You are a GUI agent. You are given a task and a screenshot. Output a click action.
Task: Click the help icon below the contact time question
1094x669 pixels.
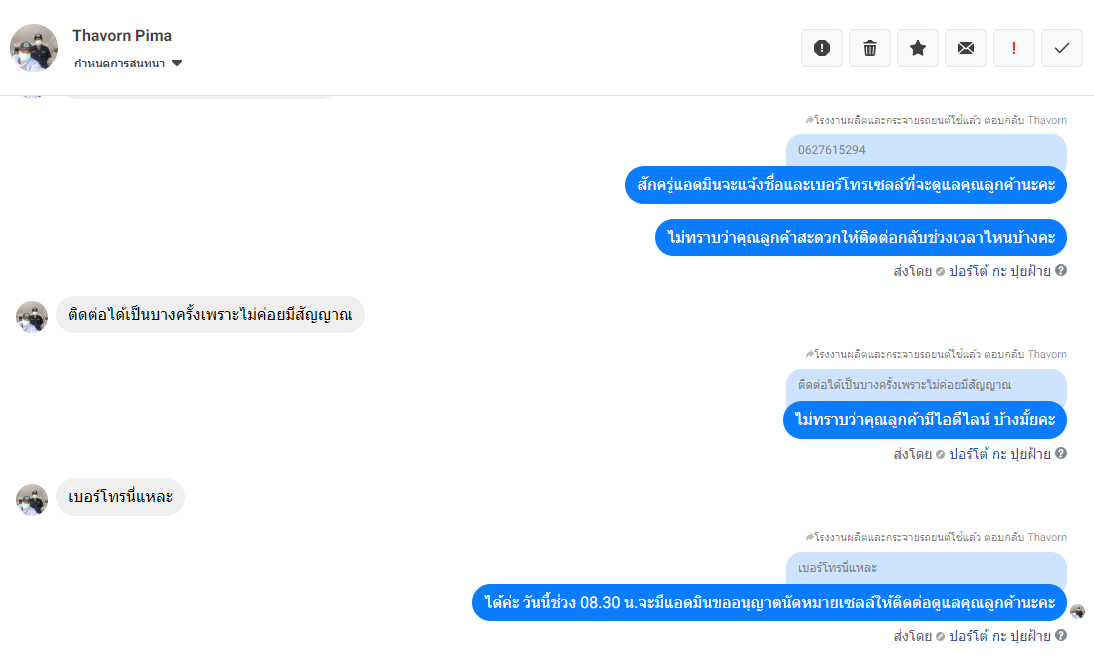click(x=1061, y=270)
